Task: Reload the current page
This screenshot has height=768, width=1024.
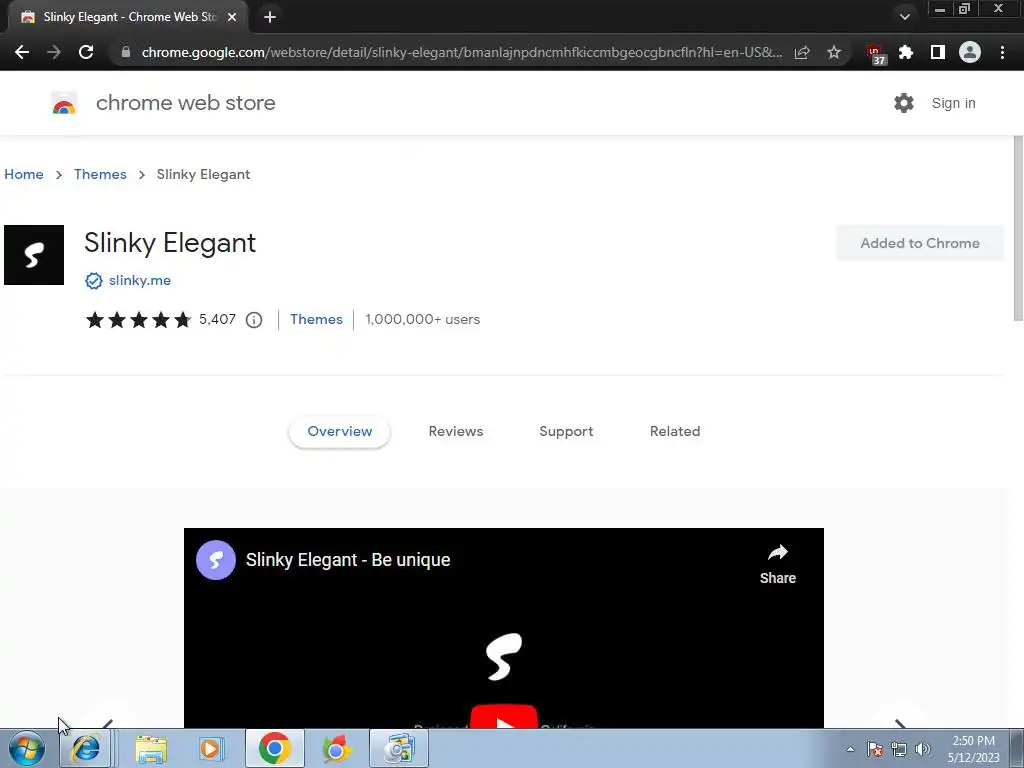Action: click(x=86, y=52)
